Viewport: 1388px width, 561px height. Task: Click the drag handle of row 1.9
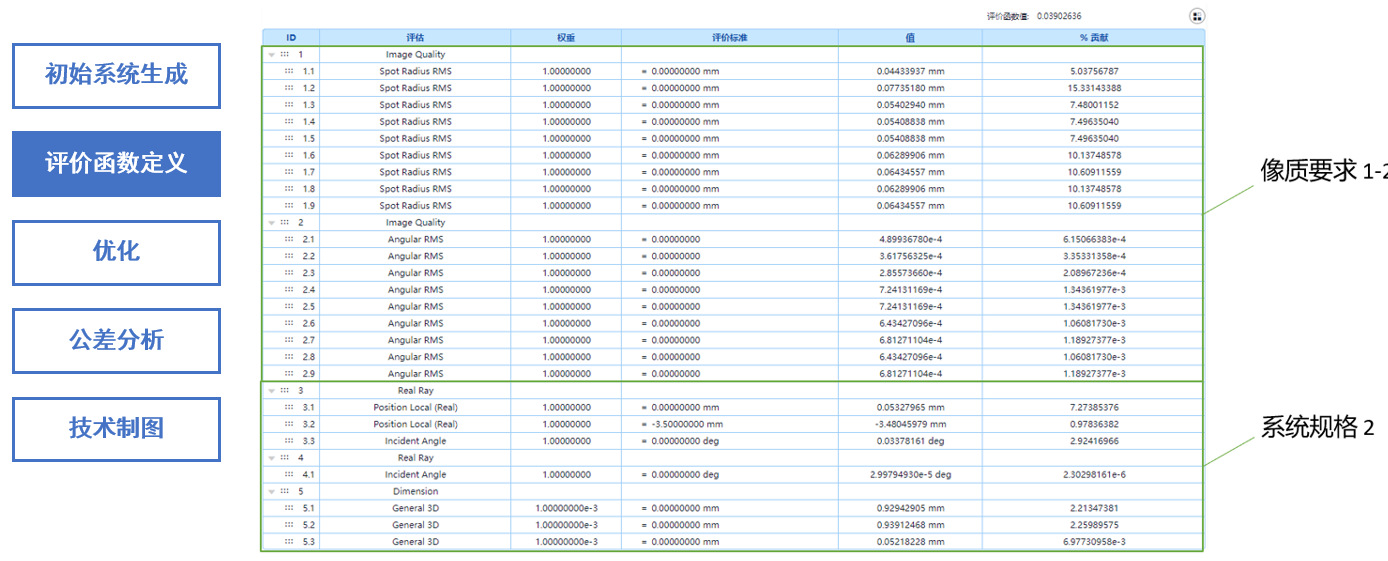(x=289, y=206)
